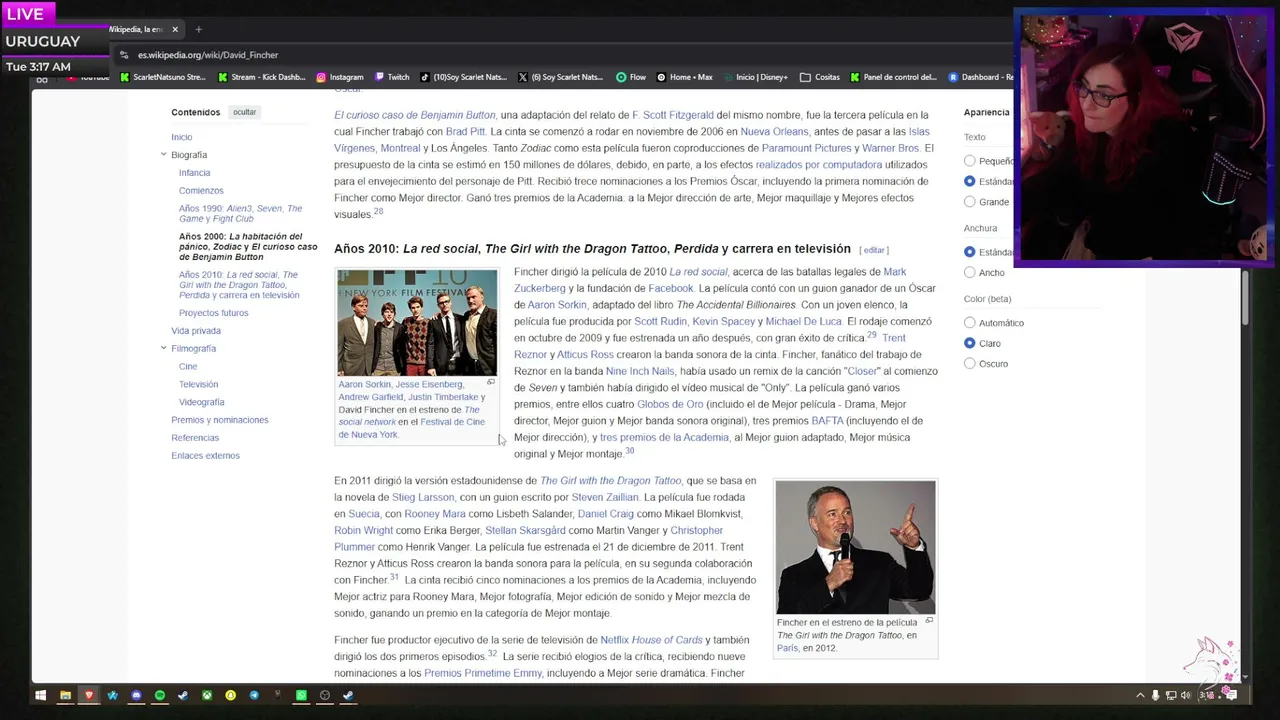Open the TikTok (10)Soy Scarlet Nats bookmark
Screen dimensions: 1280x720
(x=463, y=77)
